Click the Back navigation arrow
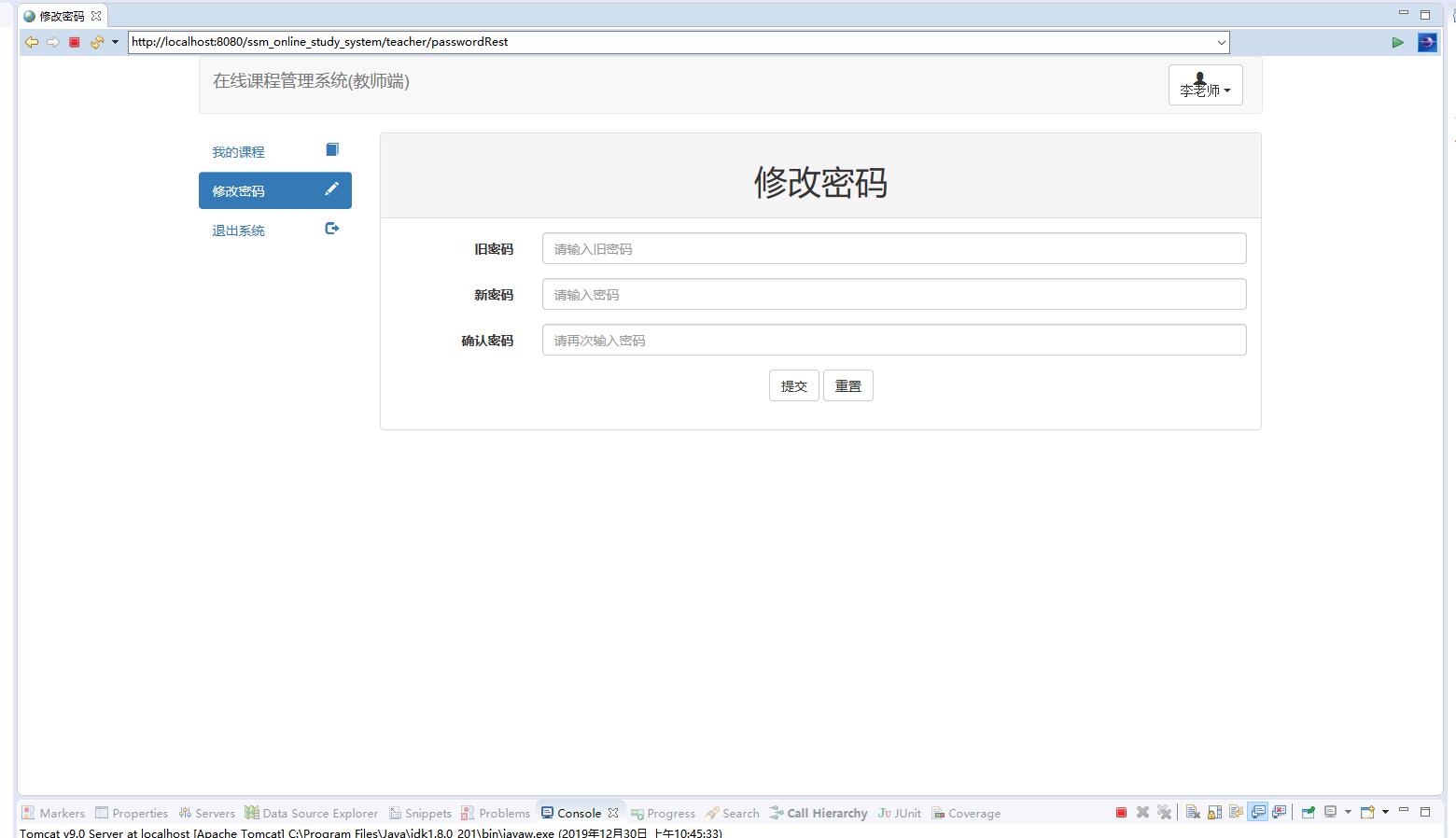 point(31,42)
